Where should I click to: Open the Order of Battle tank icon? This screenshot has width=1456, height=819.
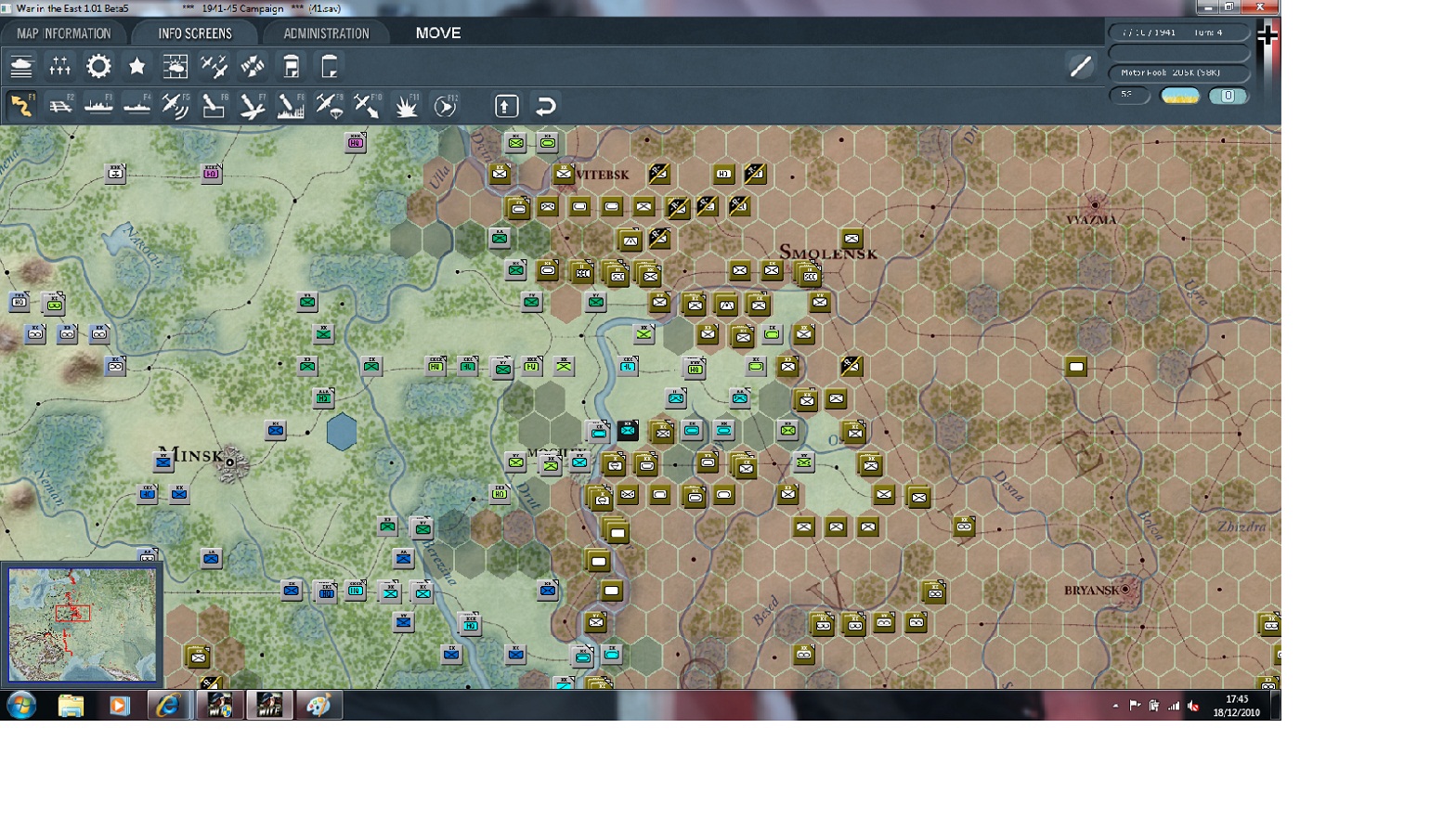click(x=21, y=67)
